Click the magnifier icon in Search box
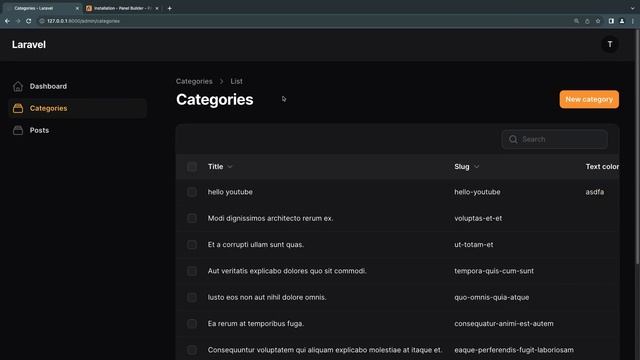The width and height of the screenshot is (640, 360). (x=513, y=139)
